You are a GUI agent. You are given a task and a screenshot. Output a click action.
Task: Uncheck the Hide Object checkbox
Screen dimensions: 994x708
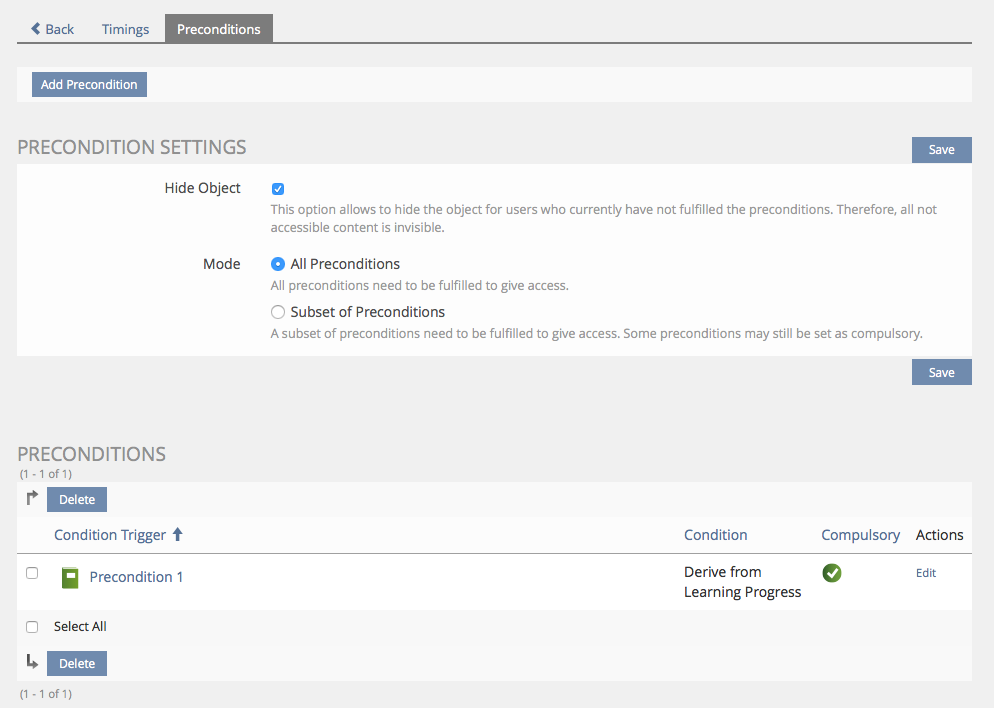coord(278,189)
